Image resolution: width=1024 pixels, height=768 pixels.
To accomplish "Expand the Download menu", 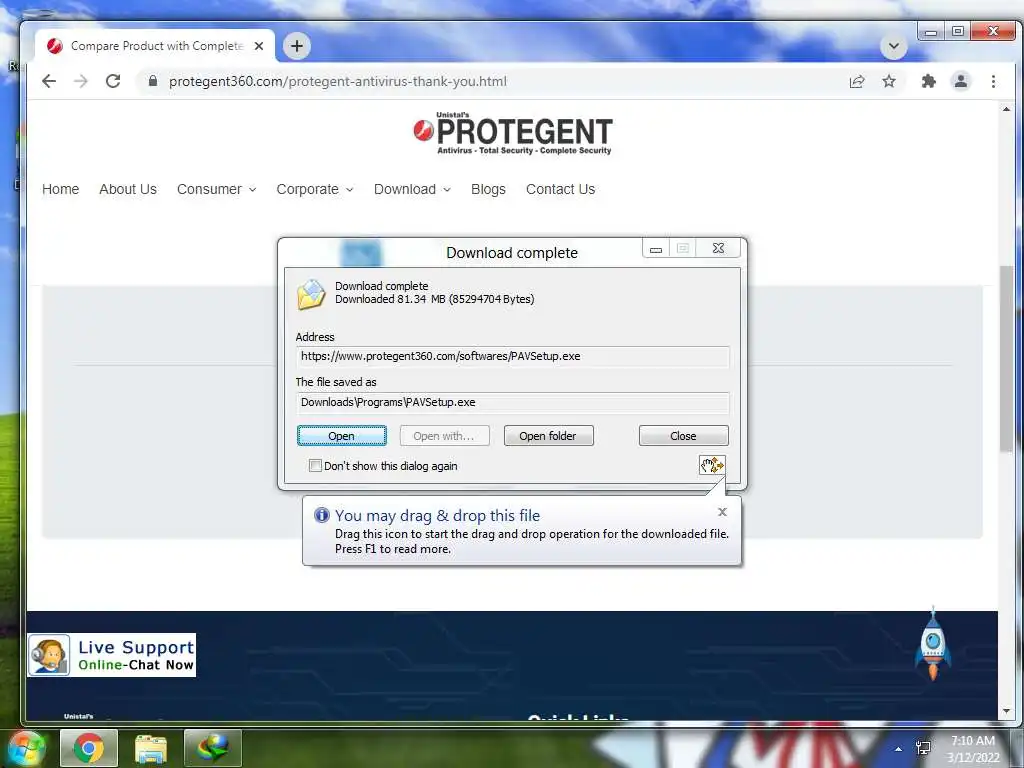I will coord(412,189).
